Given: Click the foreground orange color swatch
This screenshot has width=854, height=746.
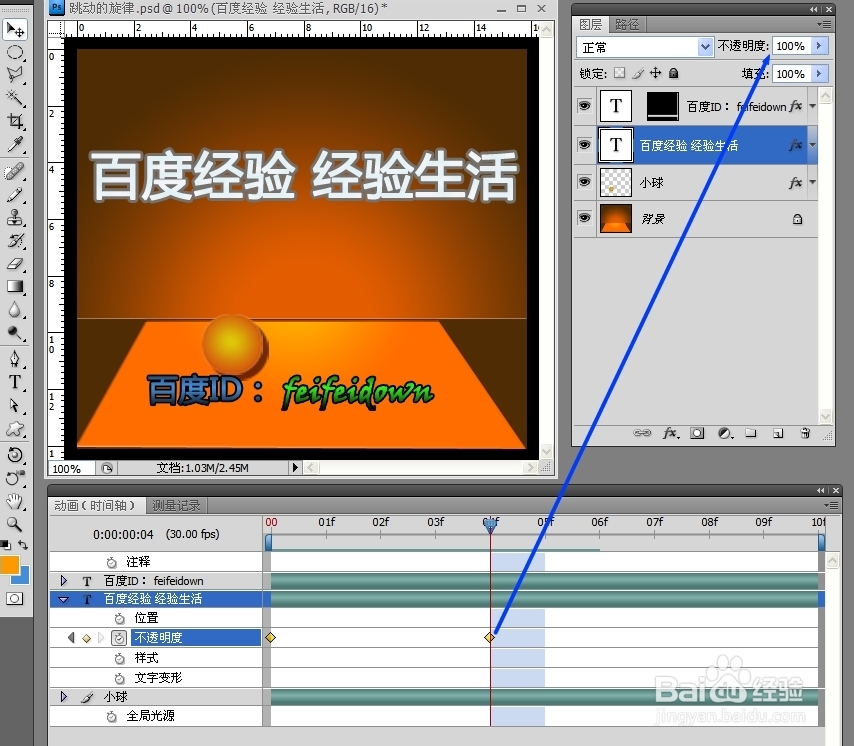Looking at the screenshot, I should point(8,565).
